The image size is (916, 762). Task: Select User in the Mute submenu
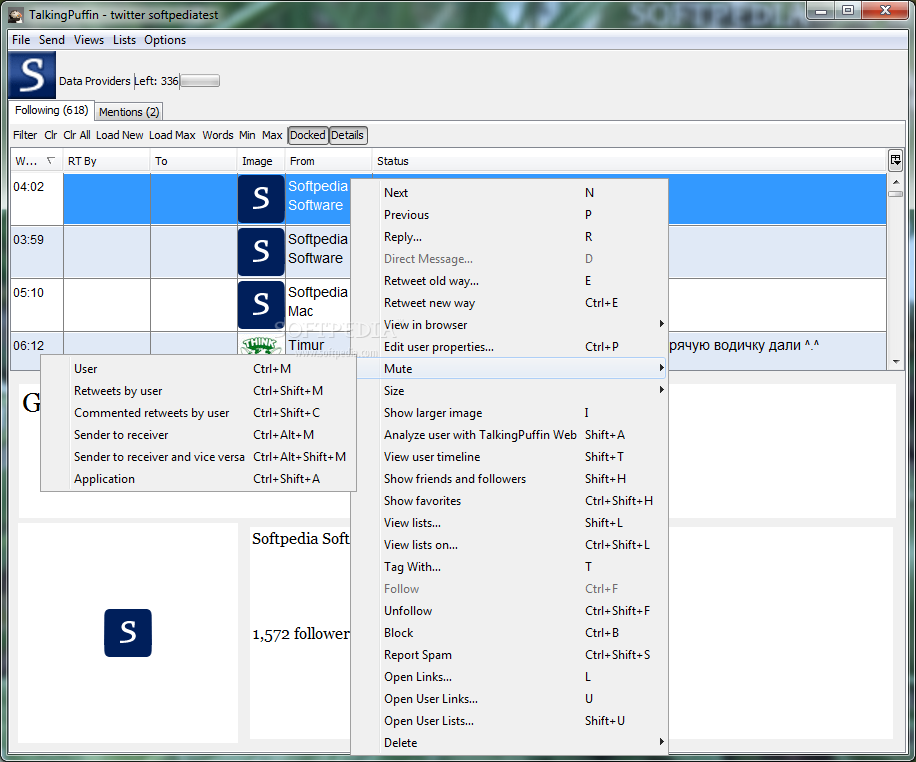point(198,369)
